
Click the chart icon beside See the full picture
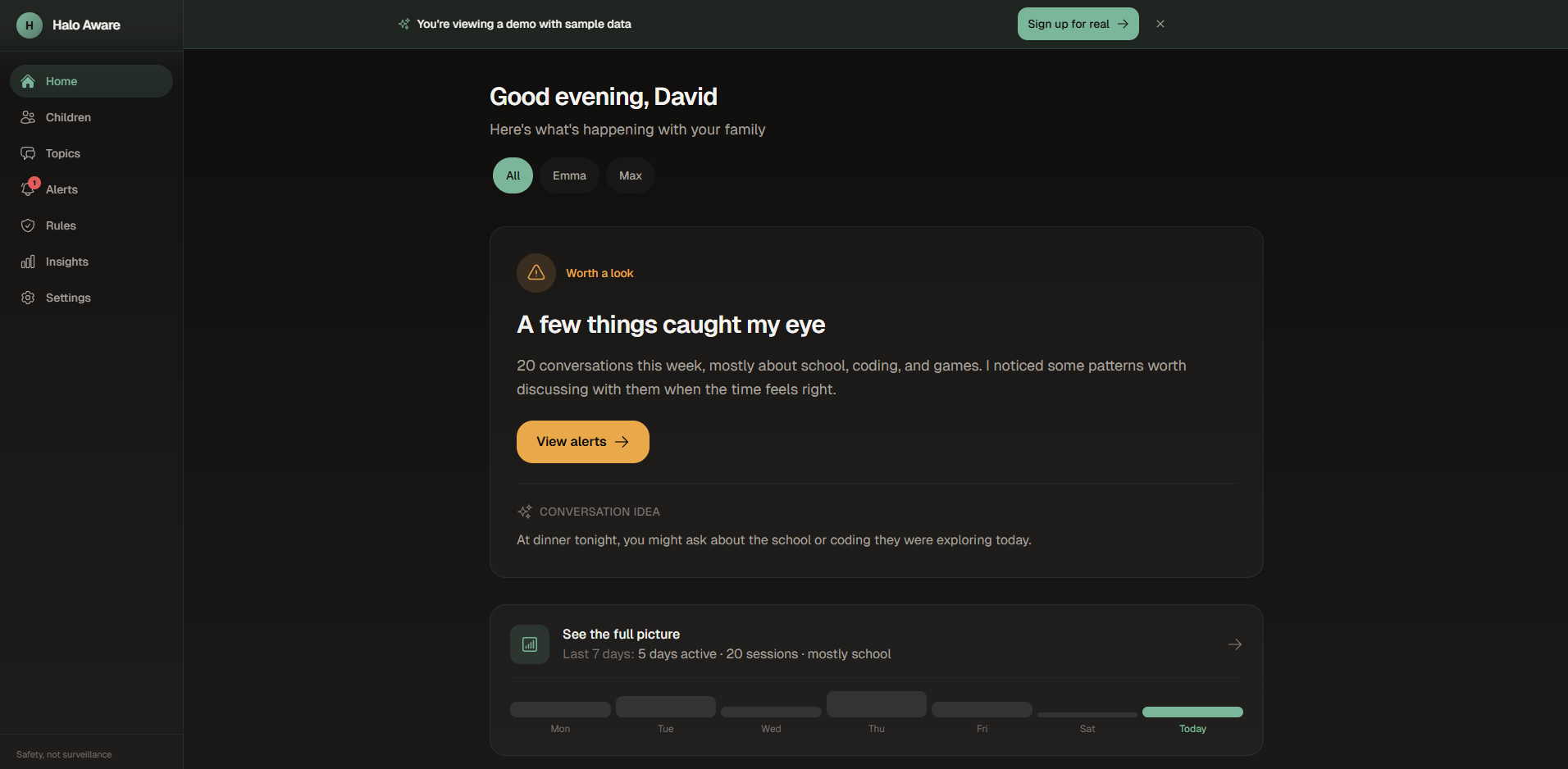pyautogui.click(x=530, y=644)
